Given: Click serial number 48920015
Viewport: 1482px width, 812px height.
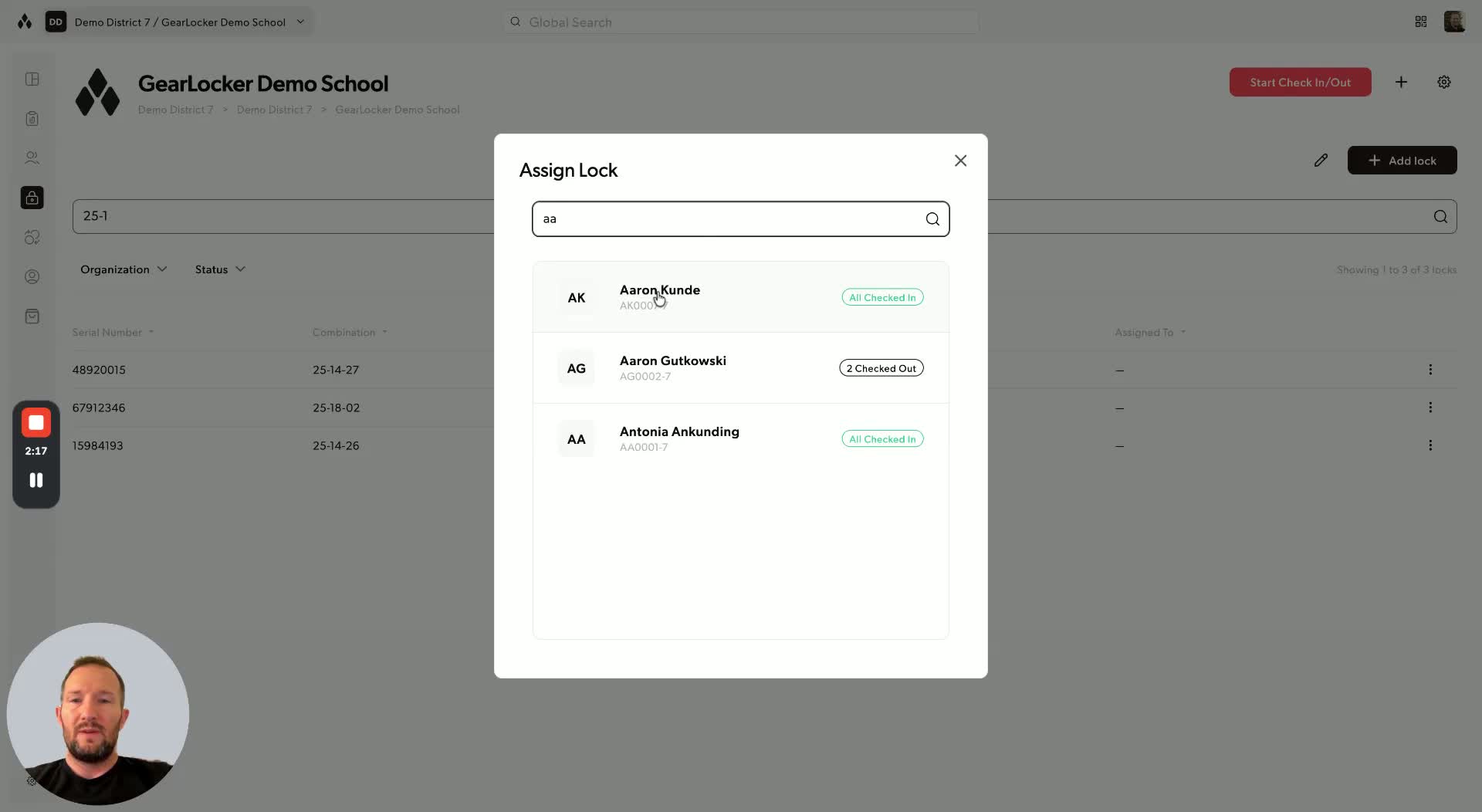Looking at the screenshot, I should click(x=99, y=370).
